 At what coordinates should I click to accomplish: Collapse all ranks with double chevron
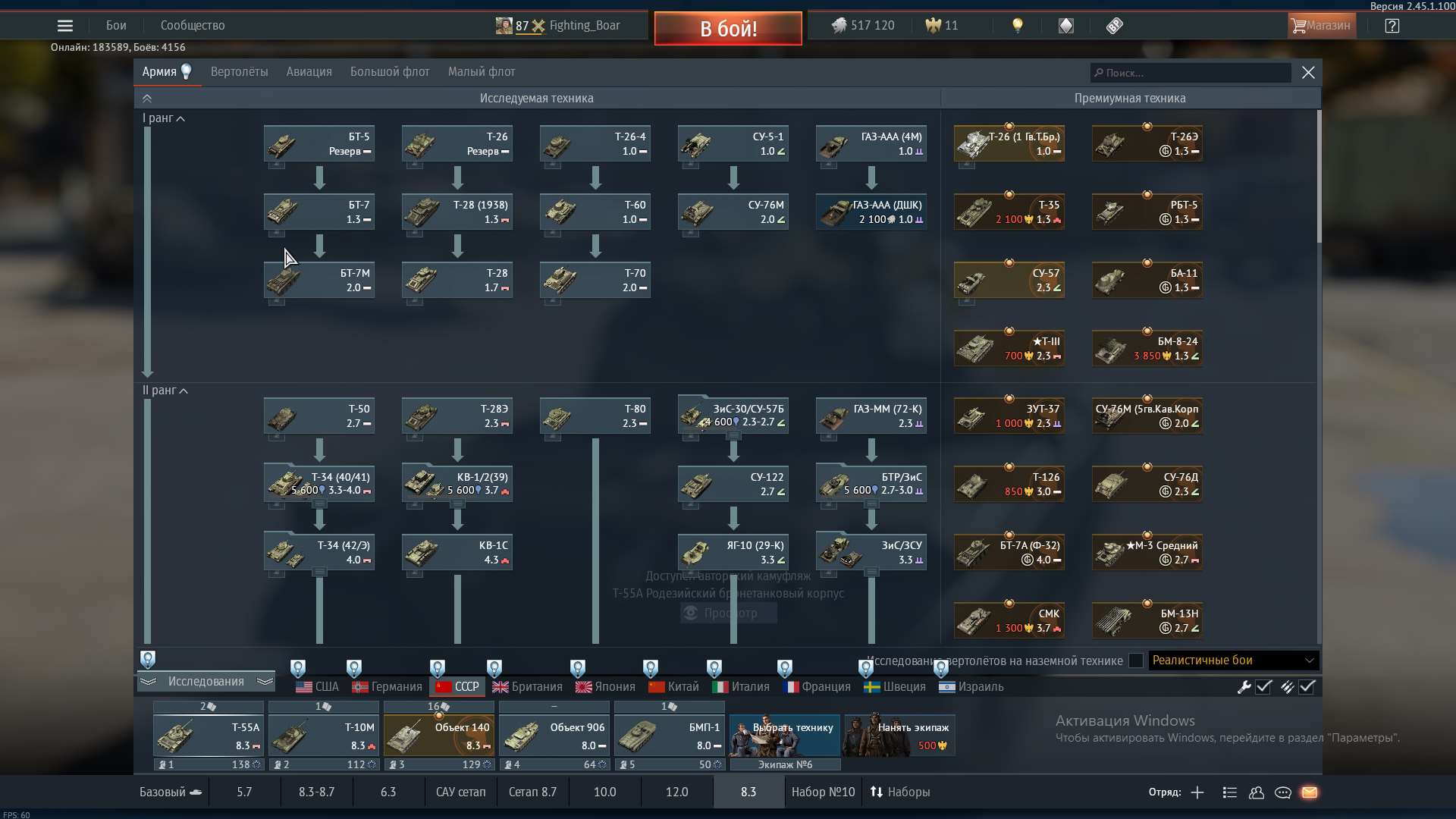click(147, 99)
